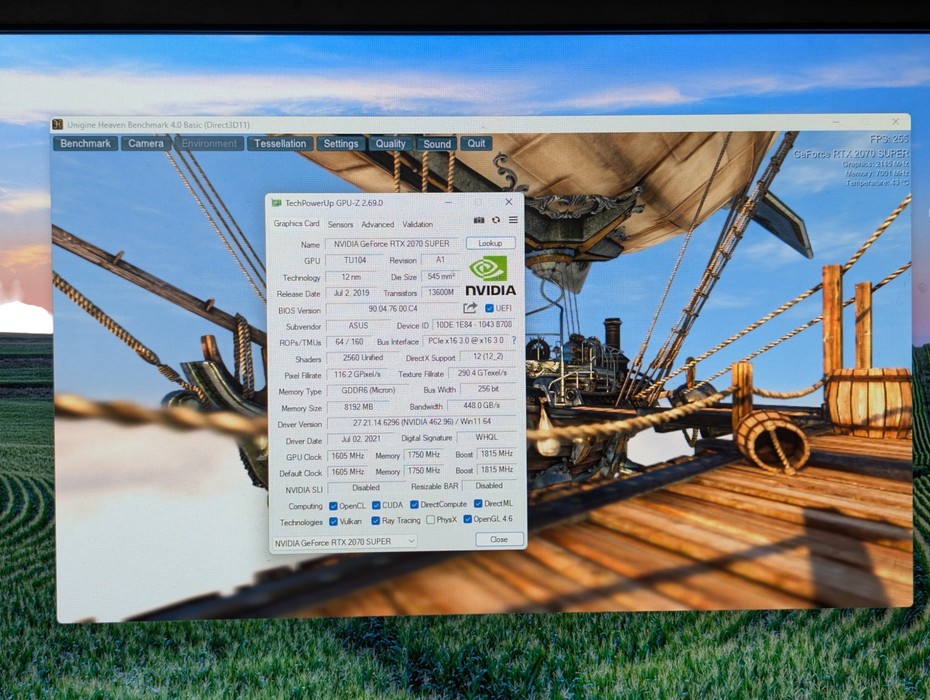Click the Driver Version field

point(422,422)
